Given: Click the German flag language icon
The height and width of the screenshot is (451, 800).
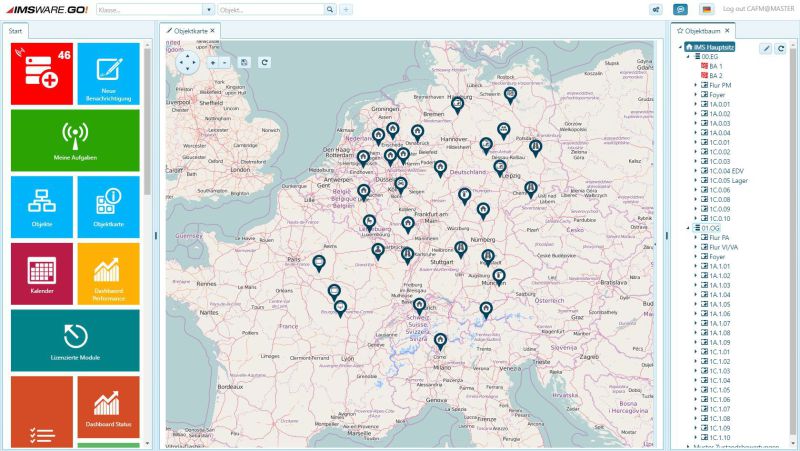Looking at the screenshot, I should point(707,9).
